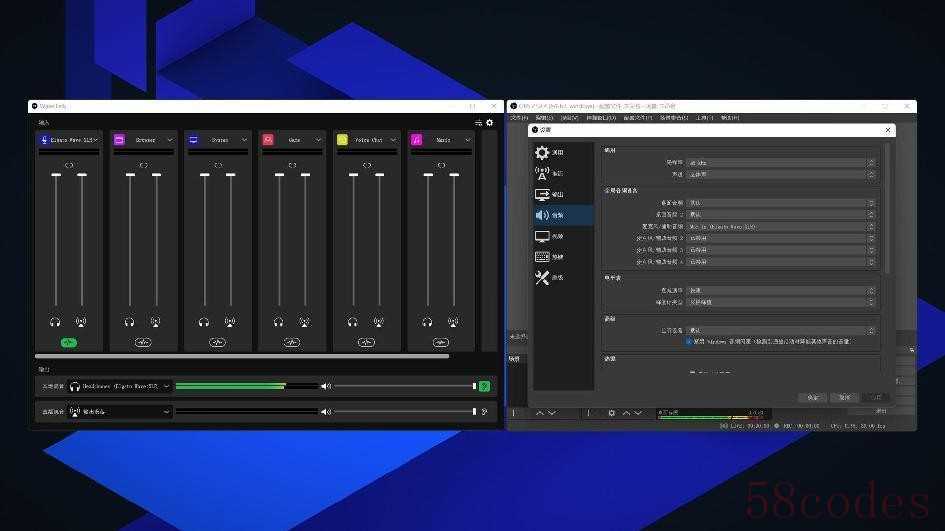Click the red Game channel icon
Image resolution: width=945 pixels, height=531 pixels.
(x=268, y=140)
